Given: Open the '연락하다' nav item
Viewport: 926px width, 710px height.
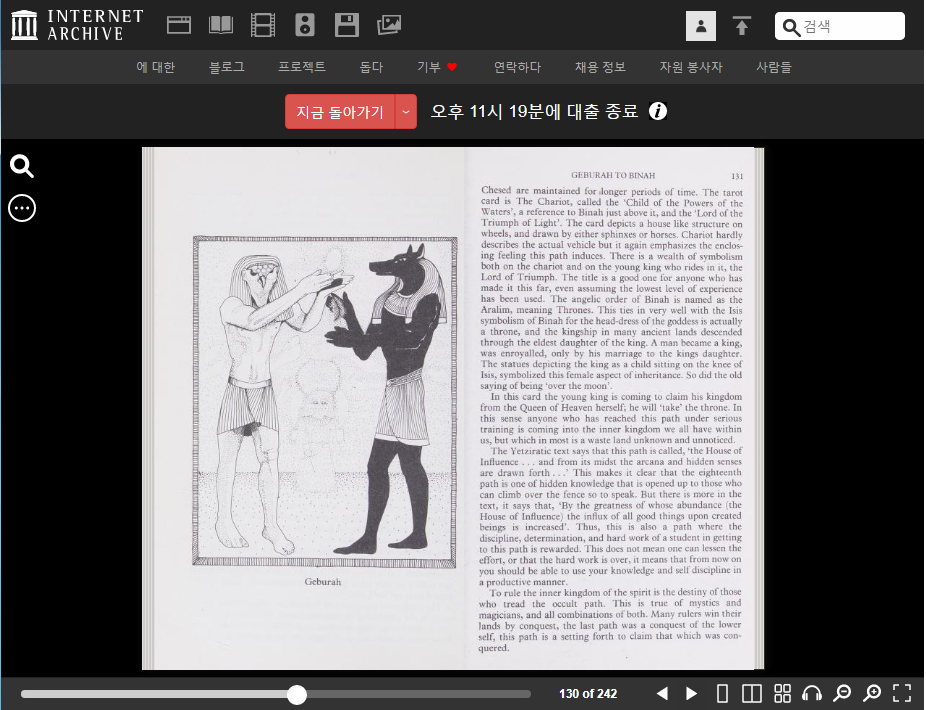Looking at the screenshot, I should tap(517, 67).
